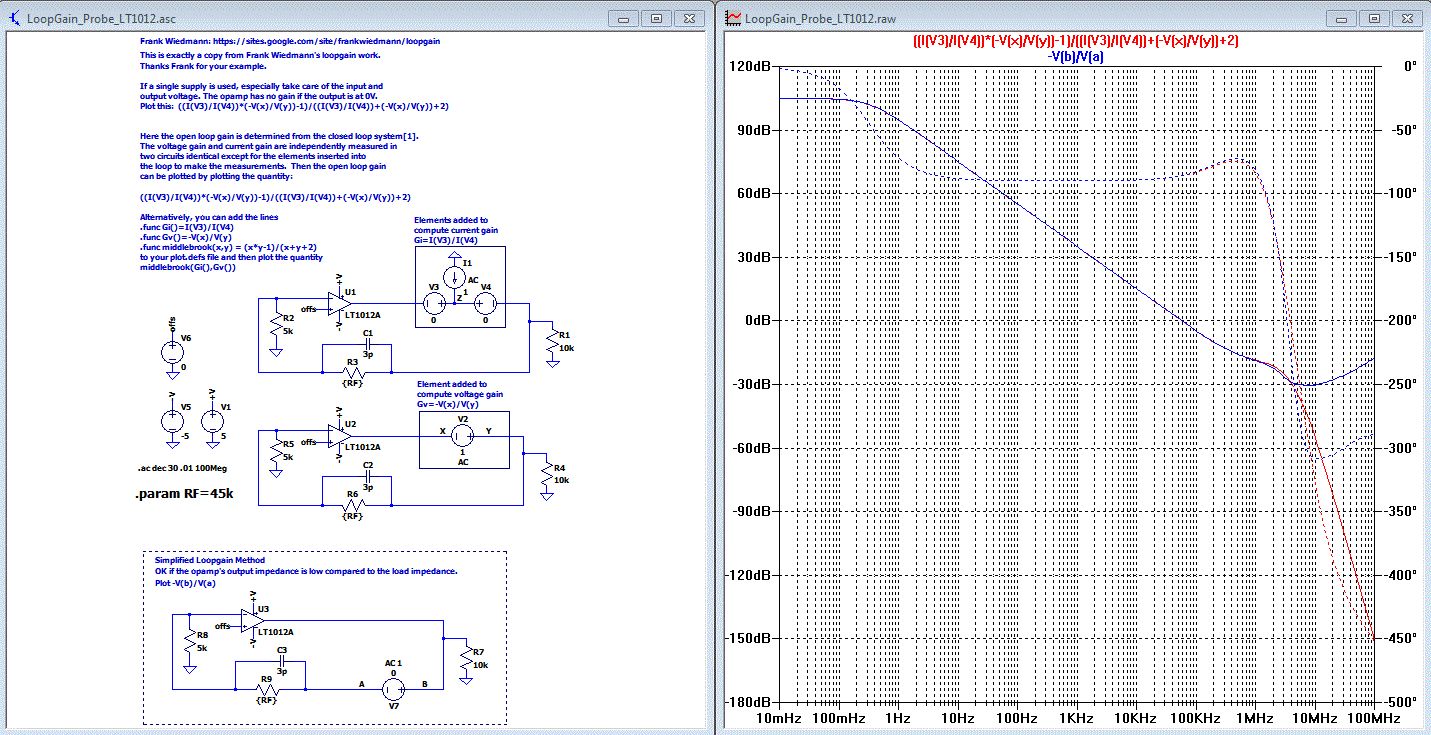1431x735 pixels.
Task: Click the 1KHz label on frequency axis
Action: pyautogui.click(x=1076, y=718)
